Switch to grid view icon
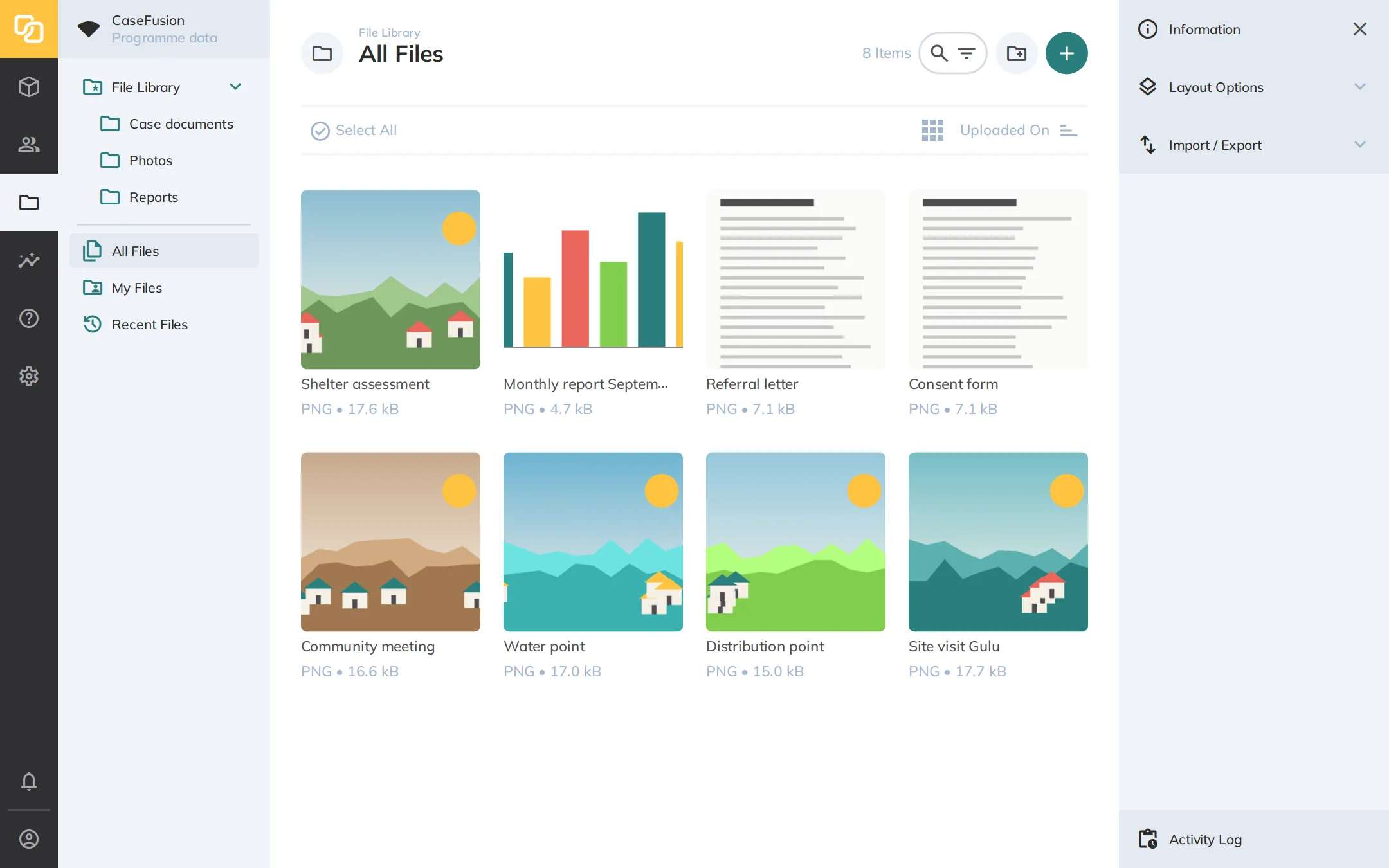1389x868 pixels. click(x=932, y=130)
